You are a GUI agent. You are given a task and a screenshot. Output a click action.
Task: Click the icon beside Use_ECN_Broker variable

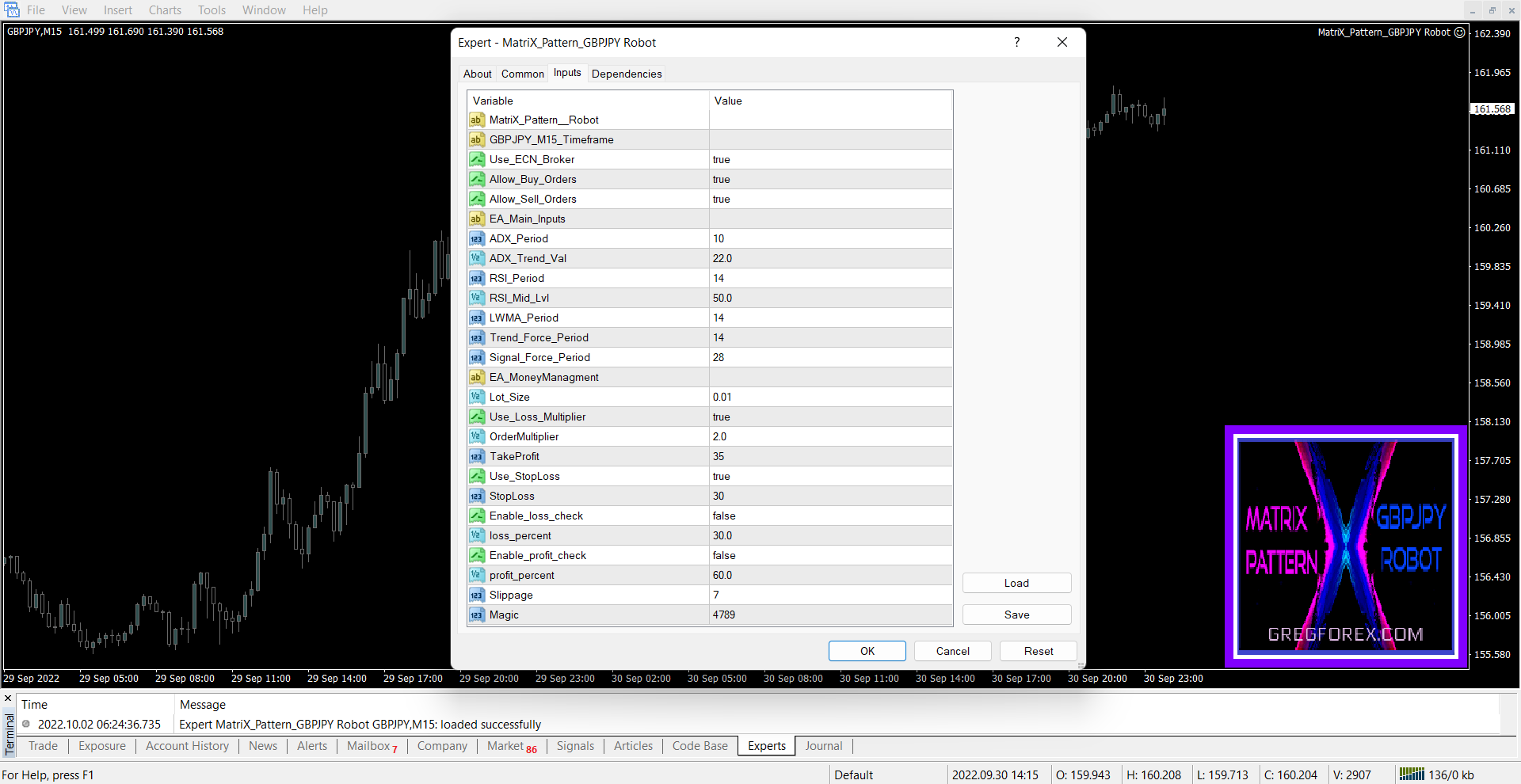point(476,159)
